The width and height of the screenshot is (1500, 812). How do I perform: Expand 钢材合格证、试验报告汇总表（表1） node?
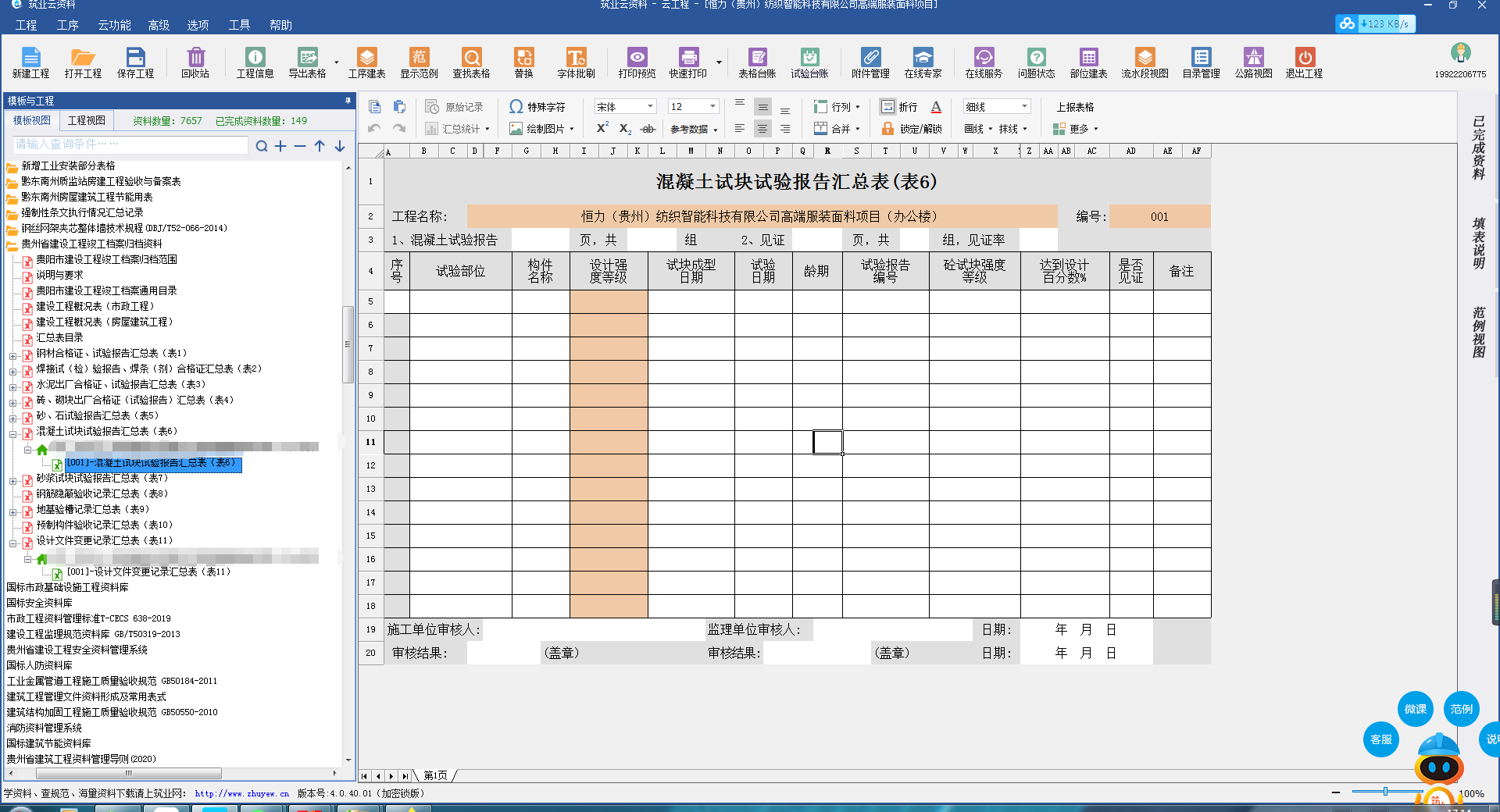[x=13, y=355]
